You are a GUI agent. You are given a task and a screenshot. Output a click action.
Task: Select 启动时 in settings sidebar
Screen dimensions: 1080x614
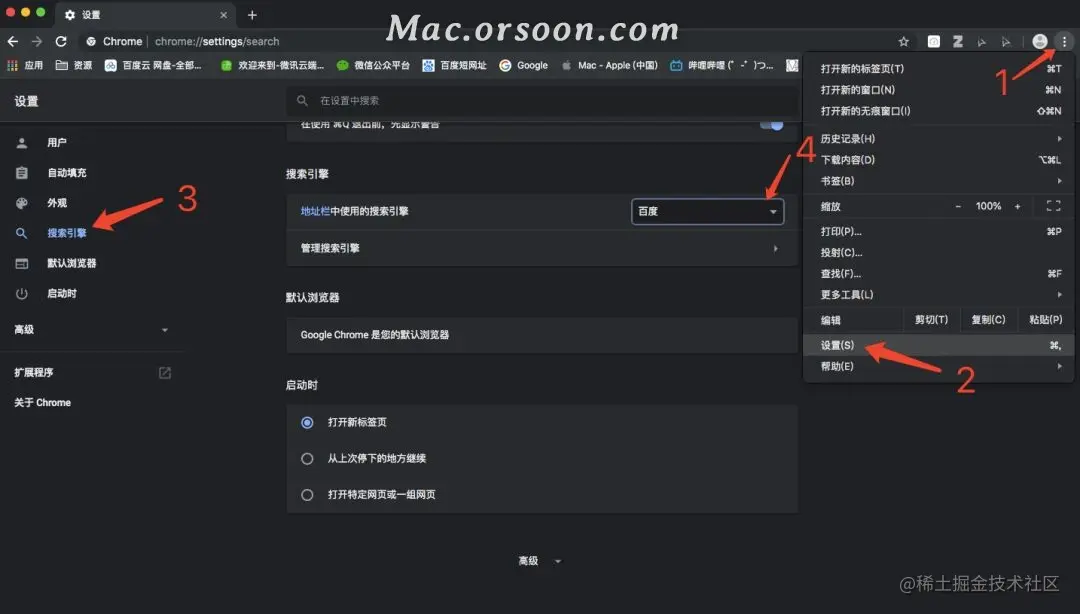(61, 294)
